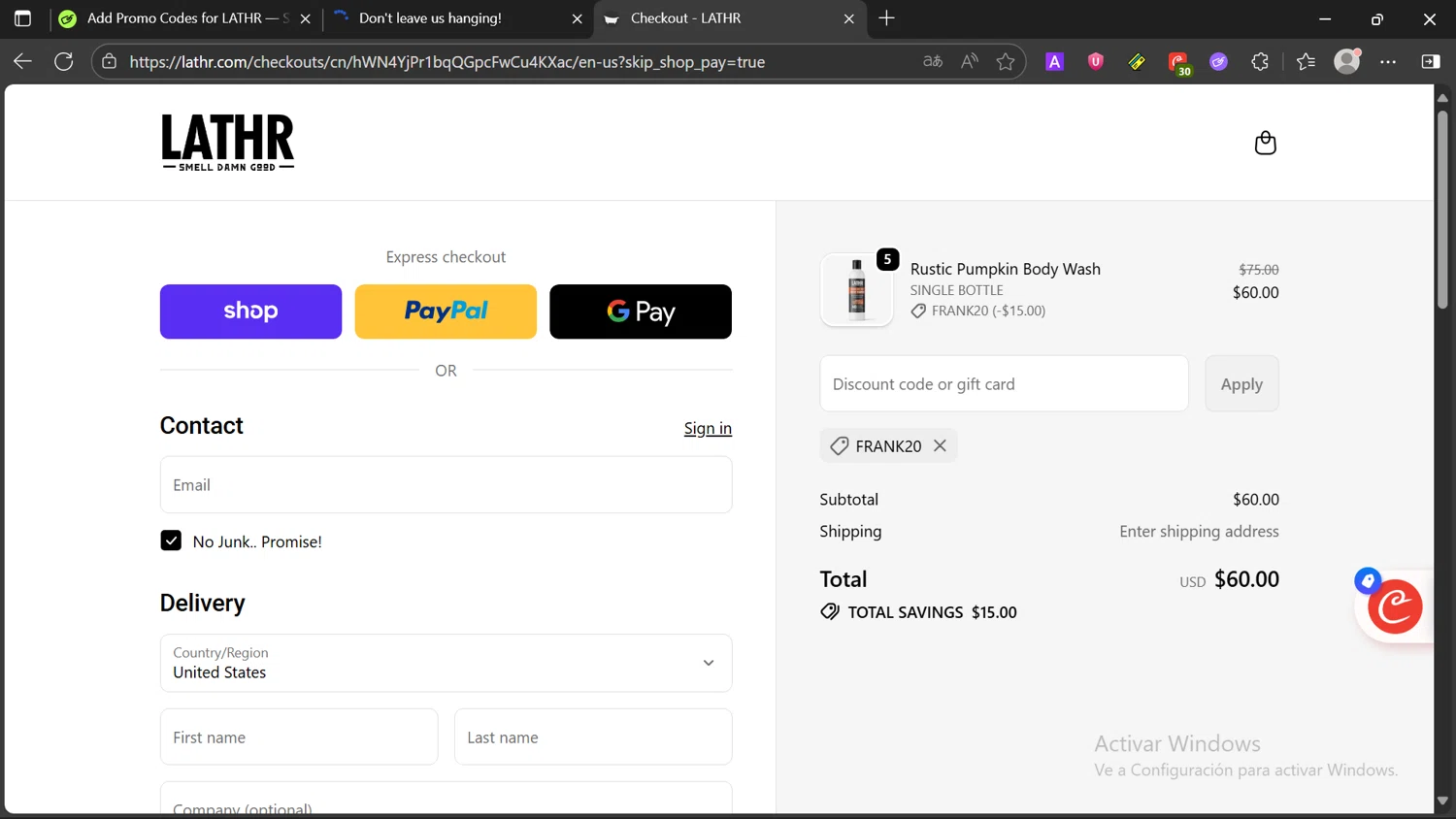The width and height of the screenshot is (1456, 819).
Task: Expand the Country/Region dropdown
Action: click(446, 663)
